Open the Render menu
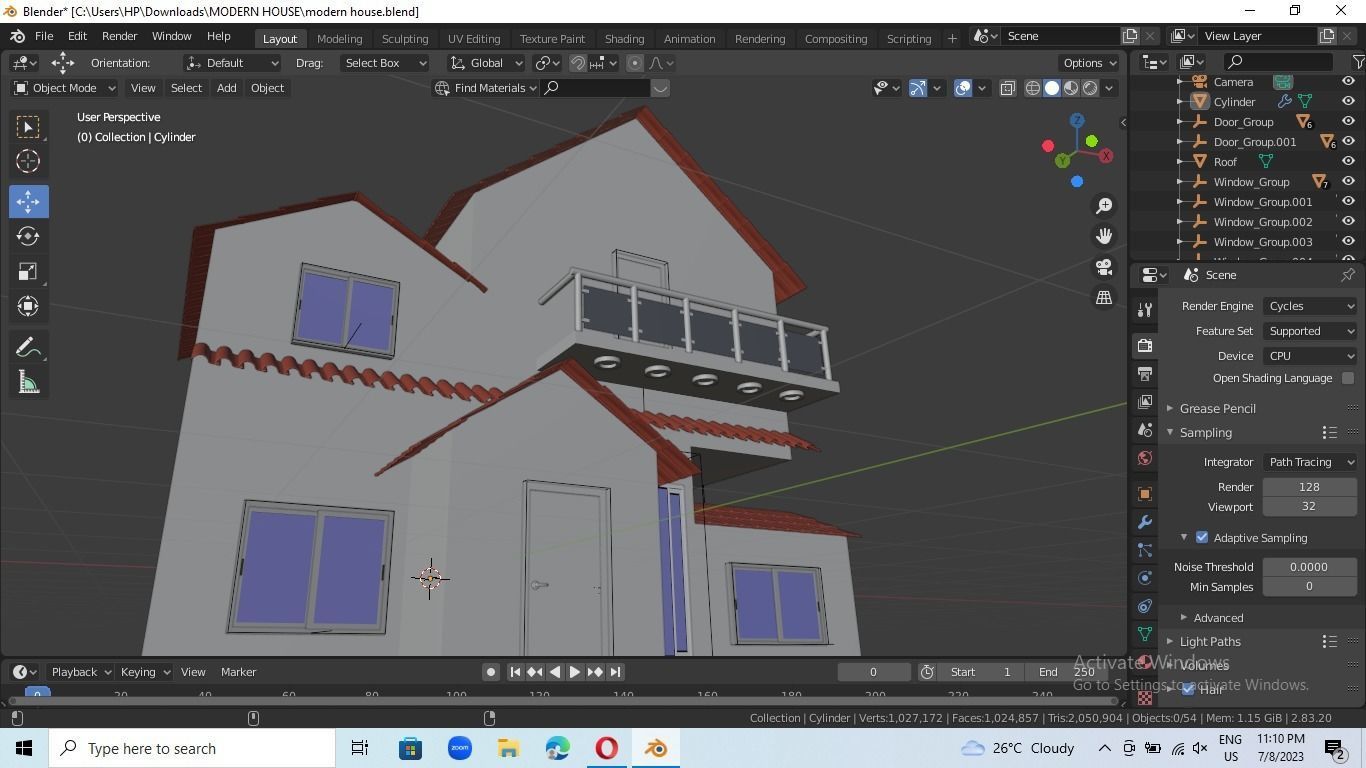Screen dimensions: 1366x768 (x=119, y=36)
